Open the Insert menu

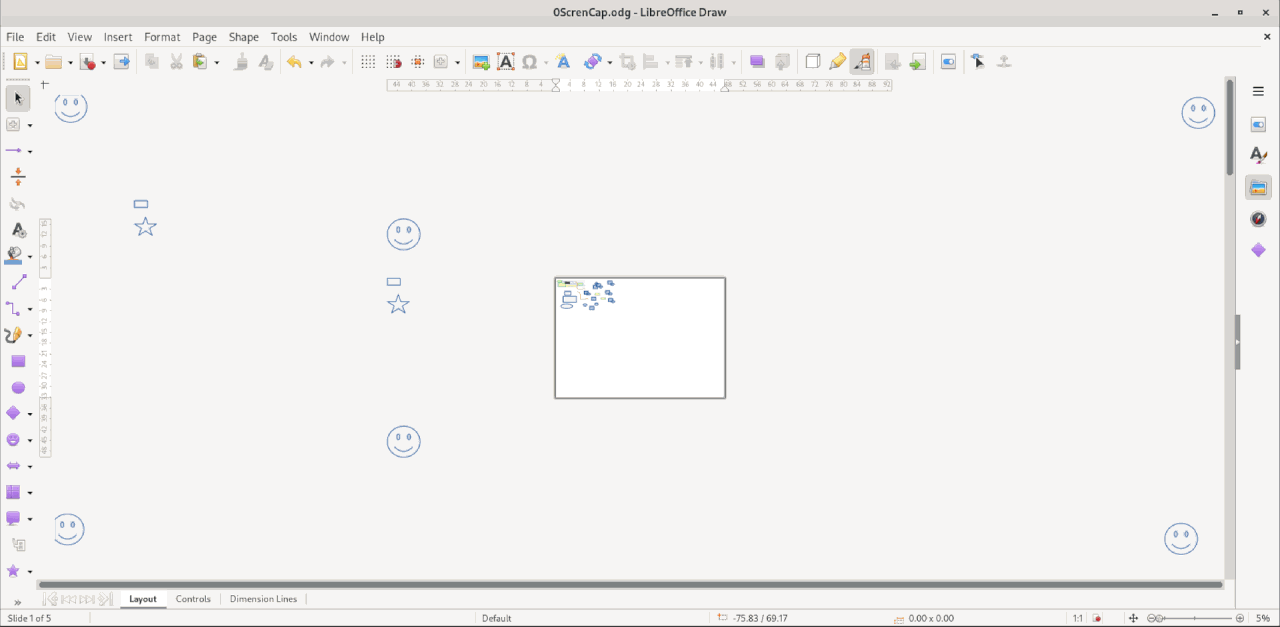pos(118,37)
